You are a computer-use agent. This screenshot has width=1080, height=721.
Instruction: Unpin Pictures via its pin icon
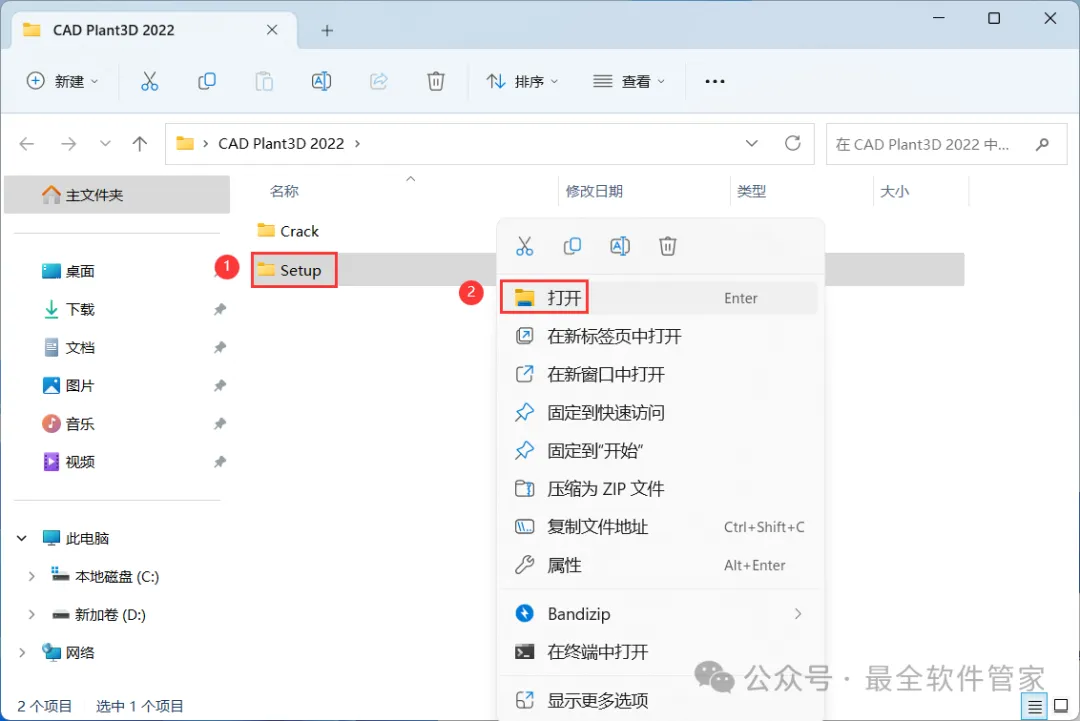tap(220, 386)
